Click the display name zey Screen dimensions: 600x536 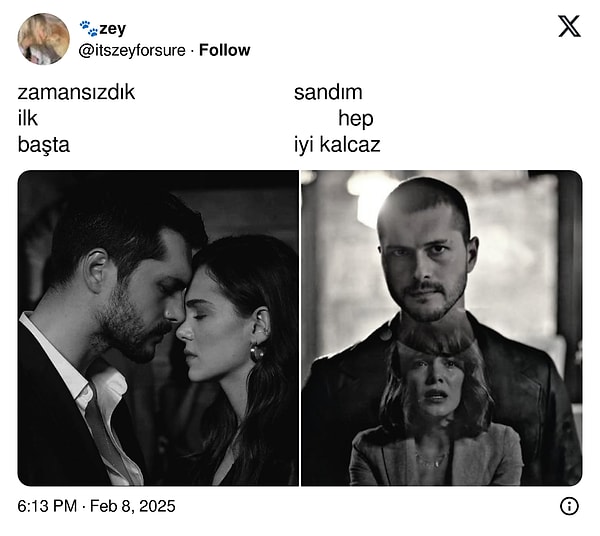coord(112,29)
